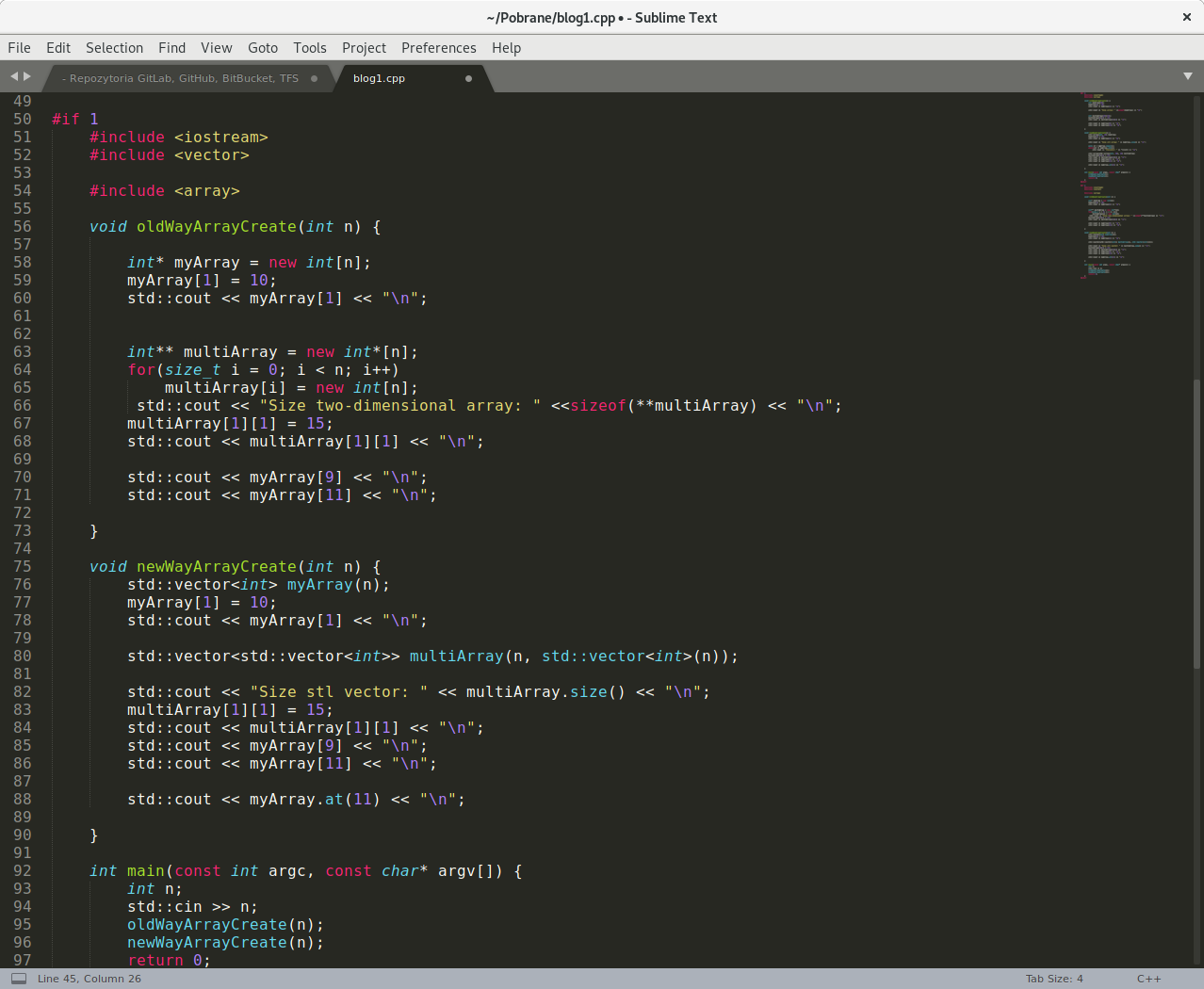Screen dimensions: 1204x989
Task: Open the File menu
Action: coord(19,48)
